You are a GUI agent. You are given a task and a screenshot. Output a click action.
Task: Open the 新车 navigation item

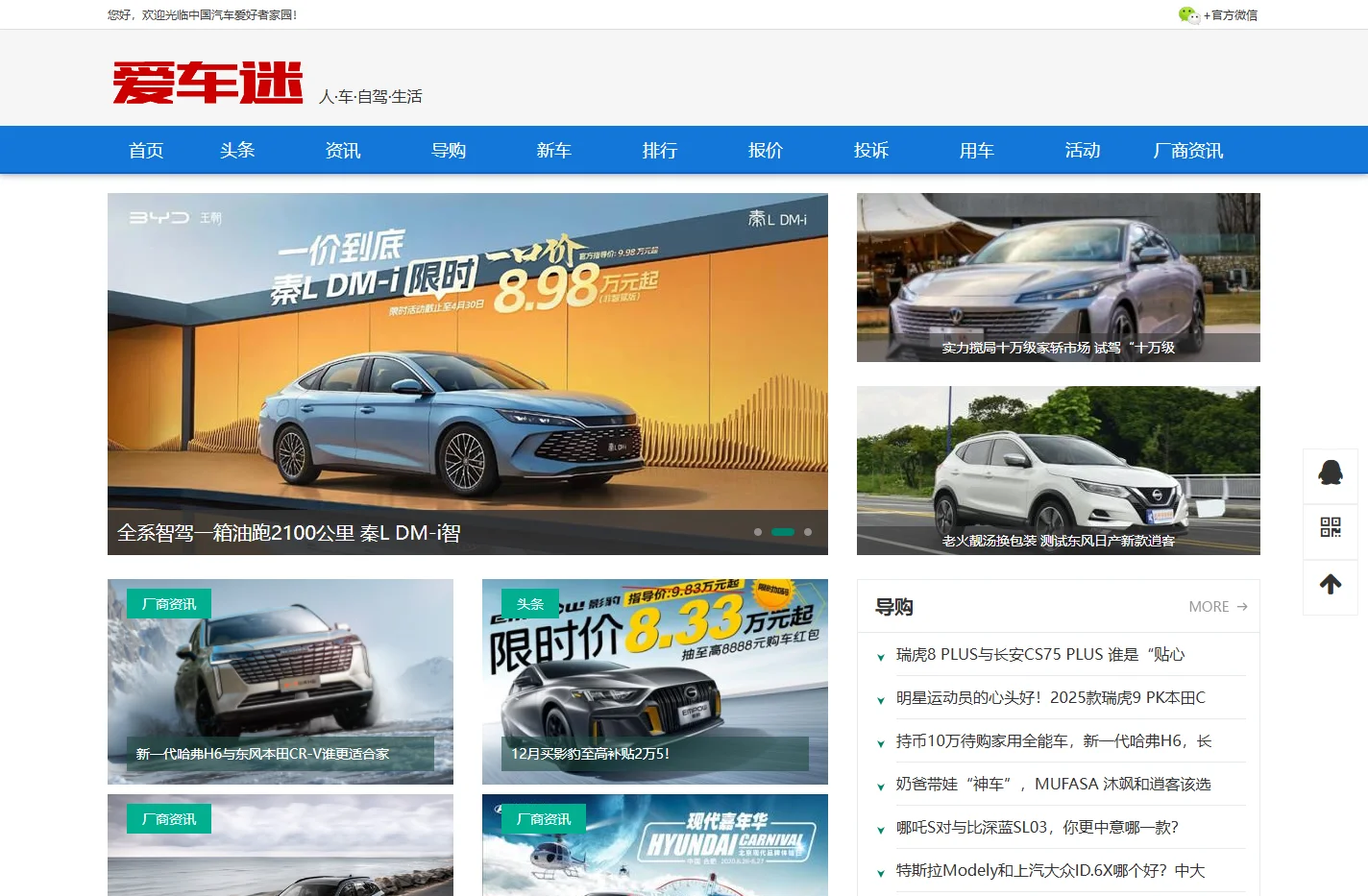554,150
